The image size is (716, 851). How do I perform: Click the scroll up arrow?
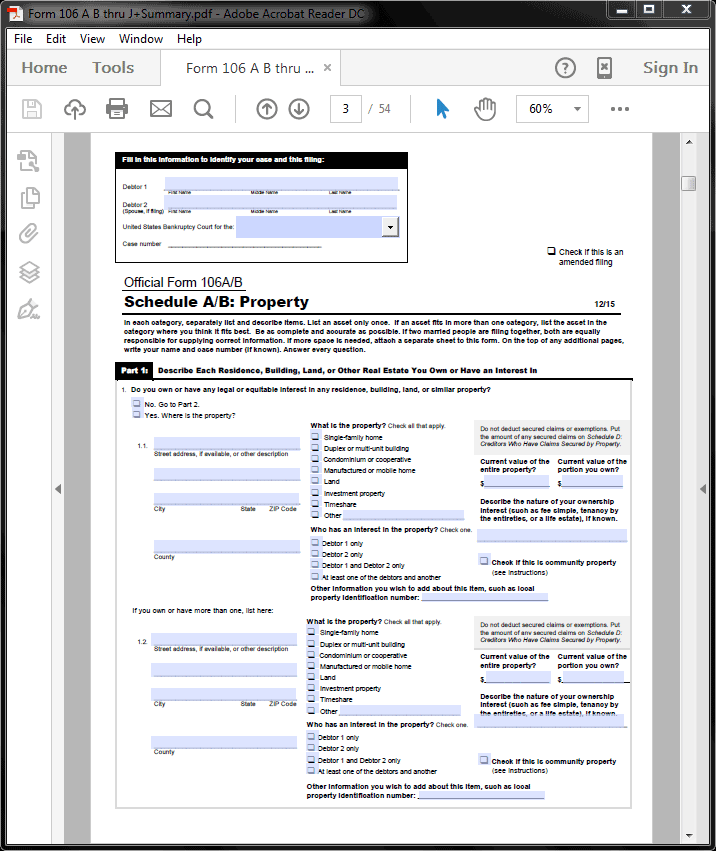click(x=689, y=142)
